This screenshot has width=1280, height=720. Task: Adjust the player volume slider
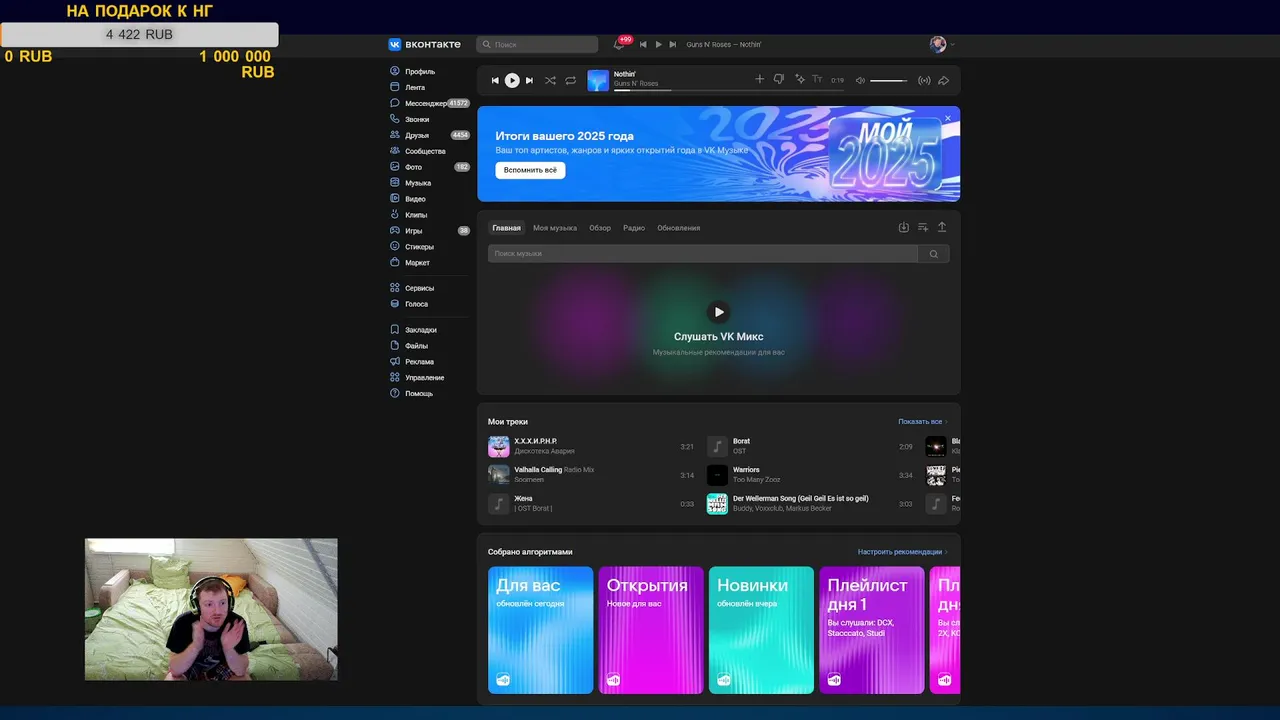coord(889,80)
